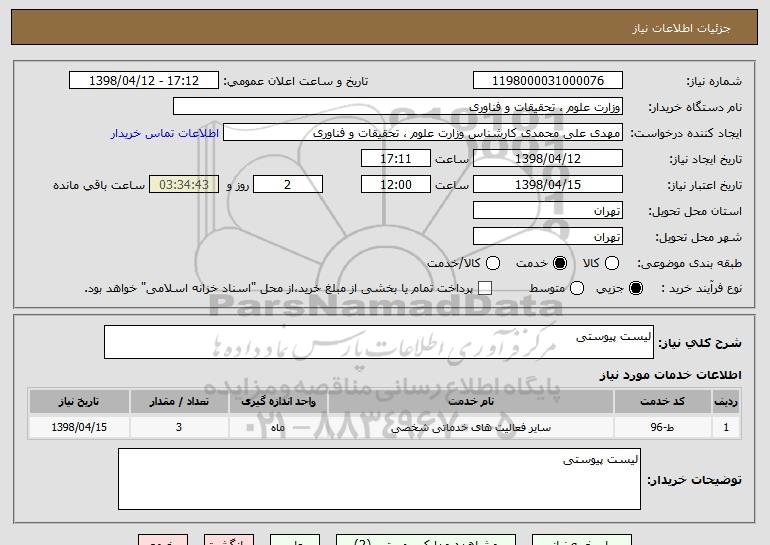Viewport: 770px width, 545px height.
Task: Toggle the اسناد خزانه اسلامی payment checkbox
Action: point(485,288)
